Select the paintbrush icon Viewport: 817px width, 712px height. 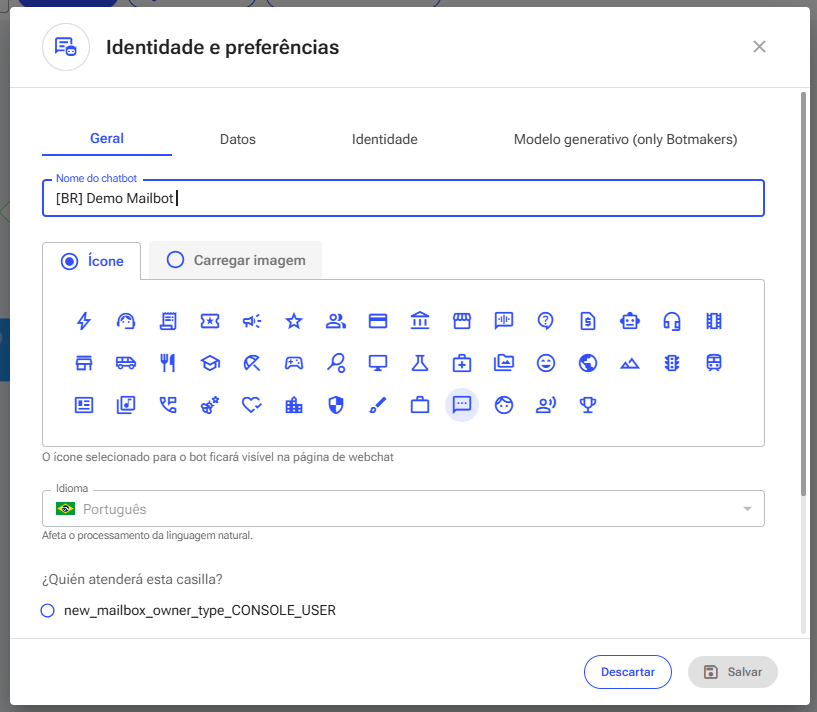click(378, 405)
